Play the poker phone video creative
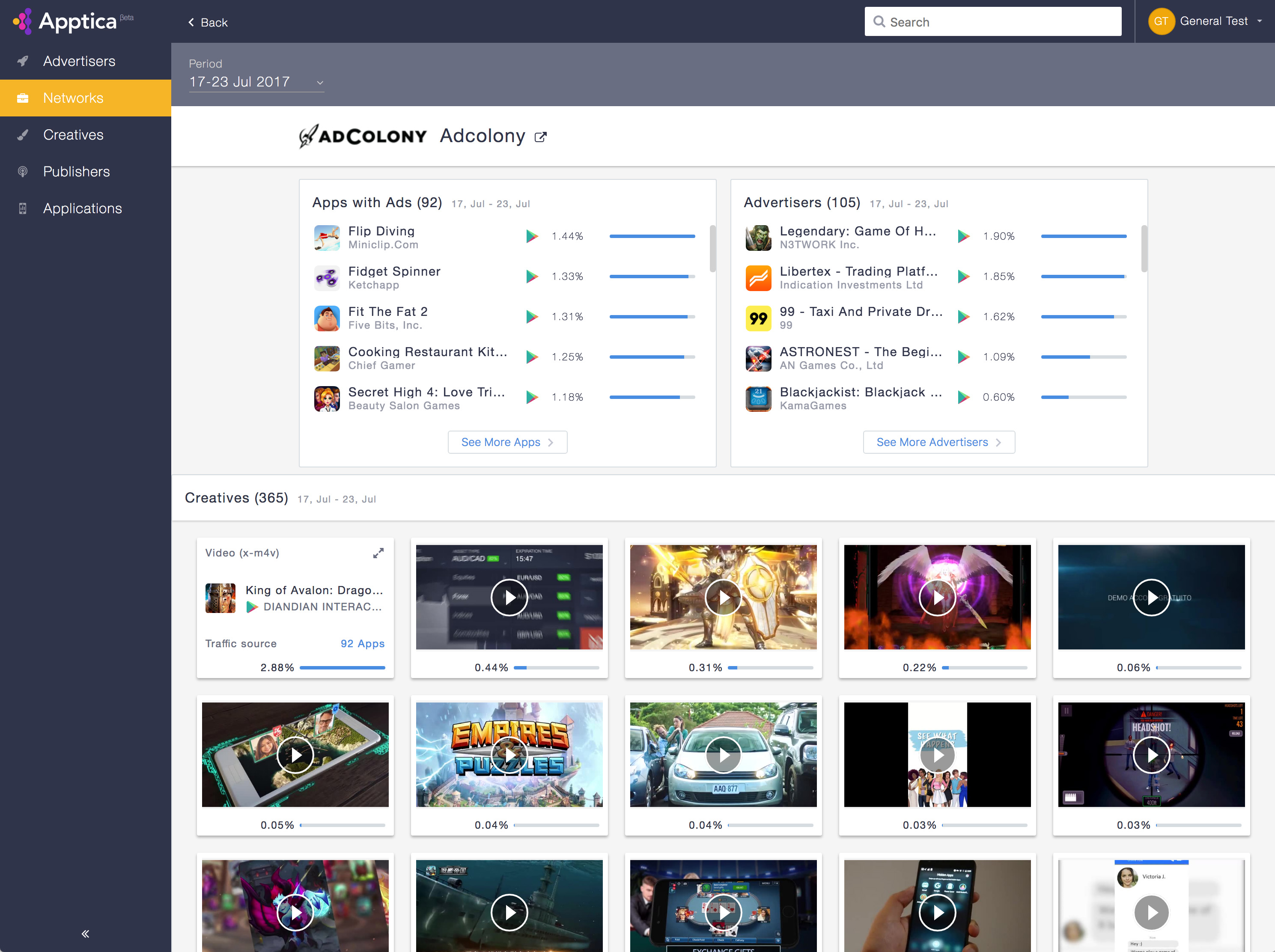1275x952 pixels. point(723,912)
